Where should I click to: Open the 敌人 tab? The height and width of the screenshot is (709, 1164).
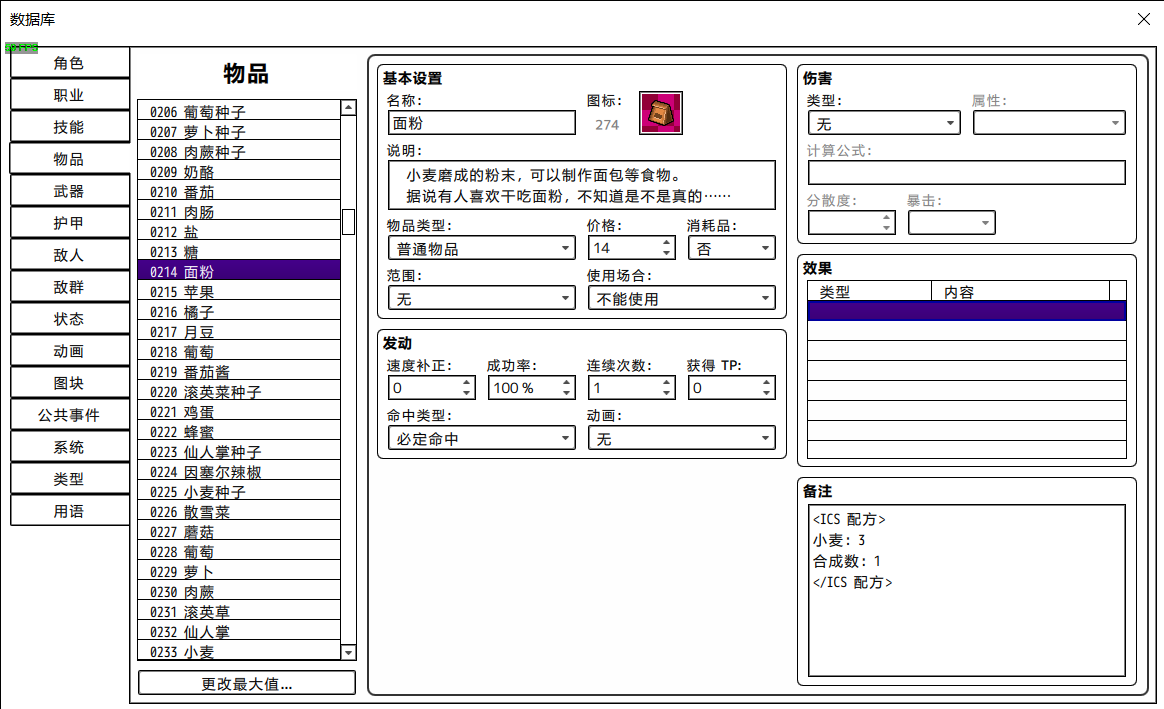pos(70,255)
